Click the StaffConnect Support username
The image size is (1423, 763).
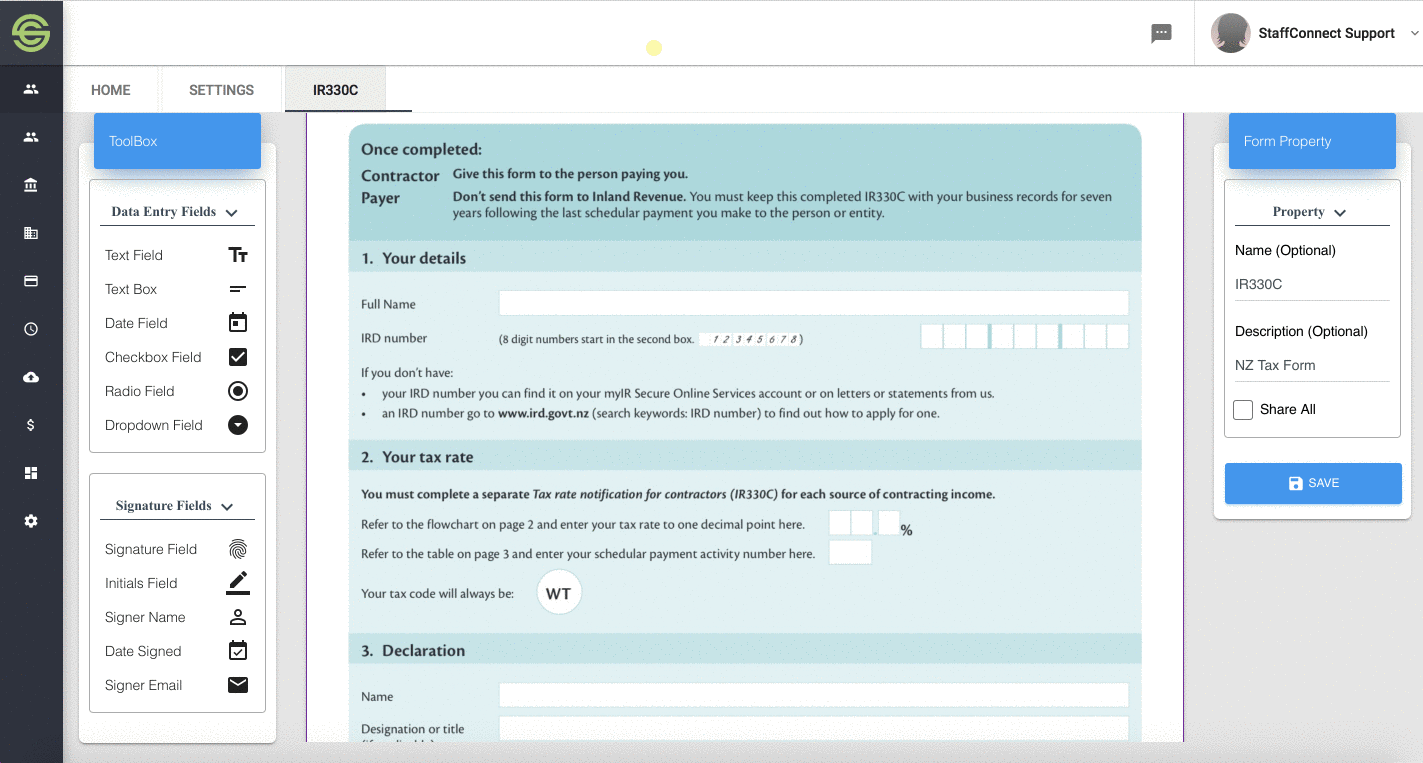(1326, 33)
